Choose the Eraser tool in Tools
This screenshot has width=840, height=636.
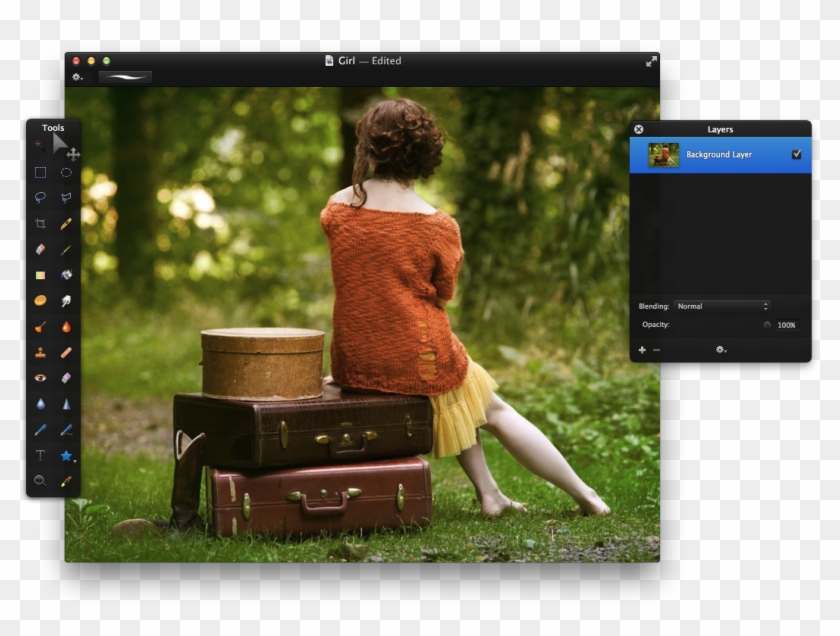click(40, 250)
